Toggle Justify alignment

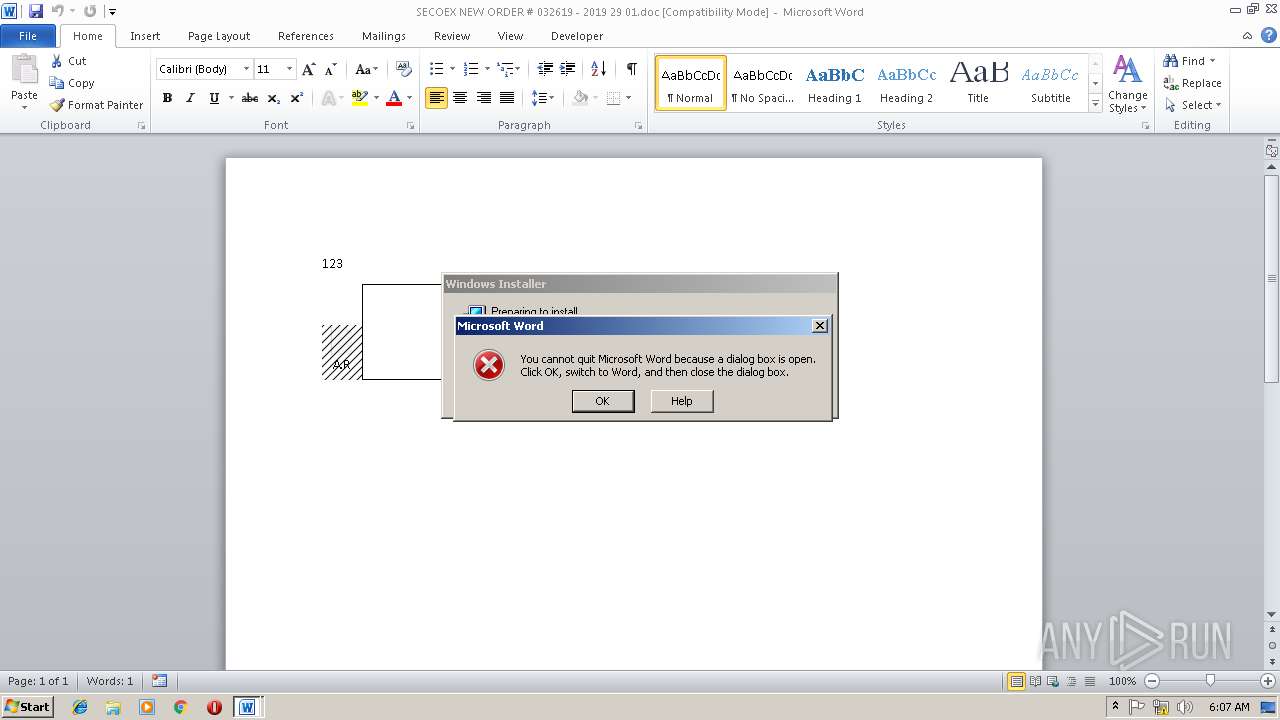click(507, 98)
